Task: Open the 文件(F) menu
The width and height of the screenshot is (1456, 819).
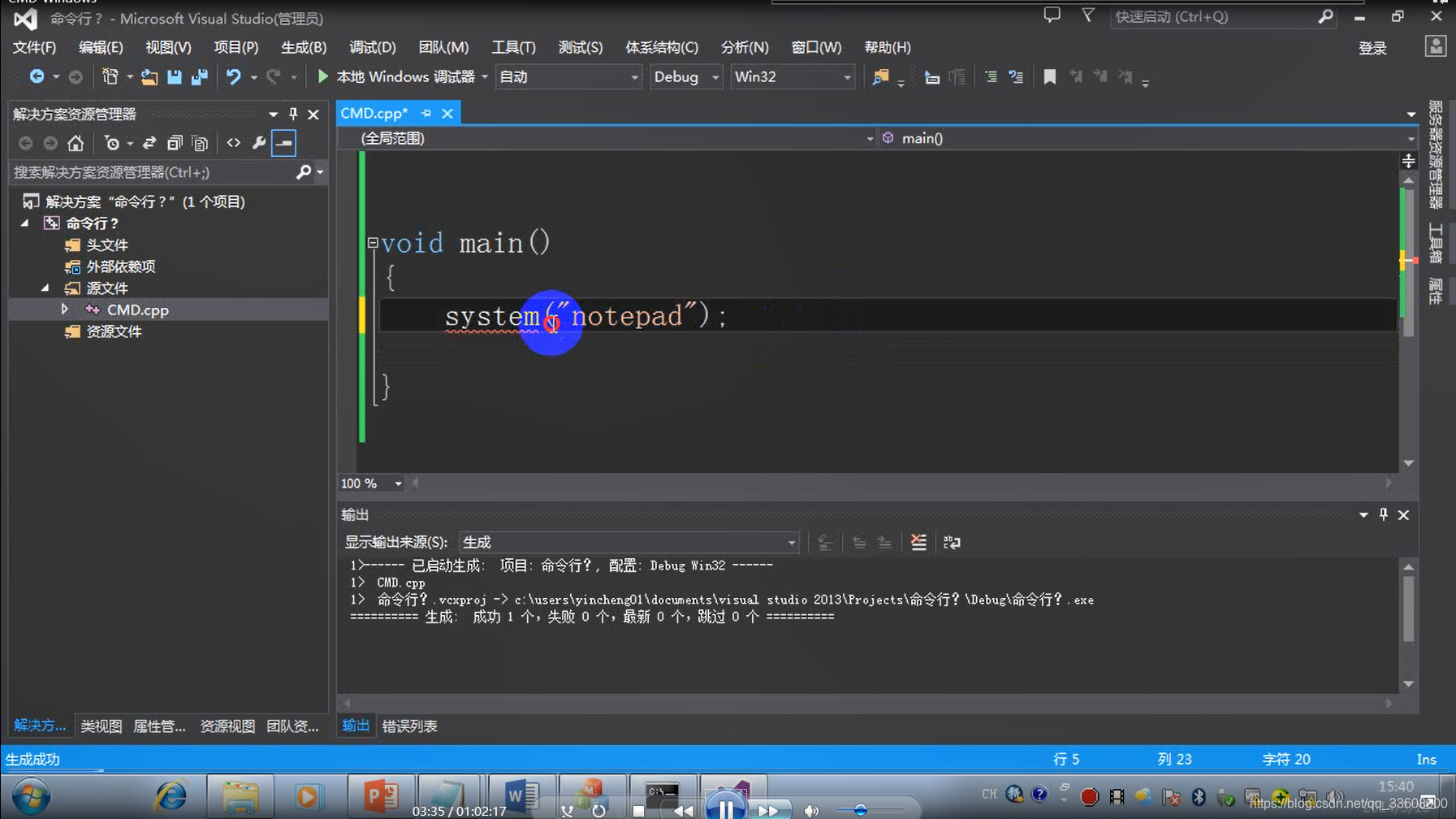Action: (x=34, y=47)
